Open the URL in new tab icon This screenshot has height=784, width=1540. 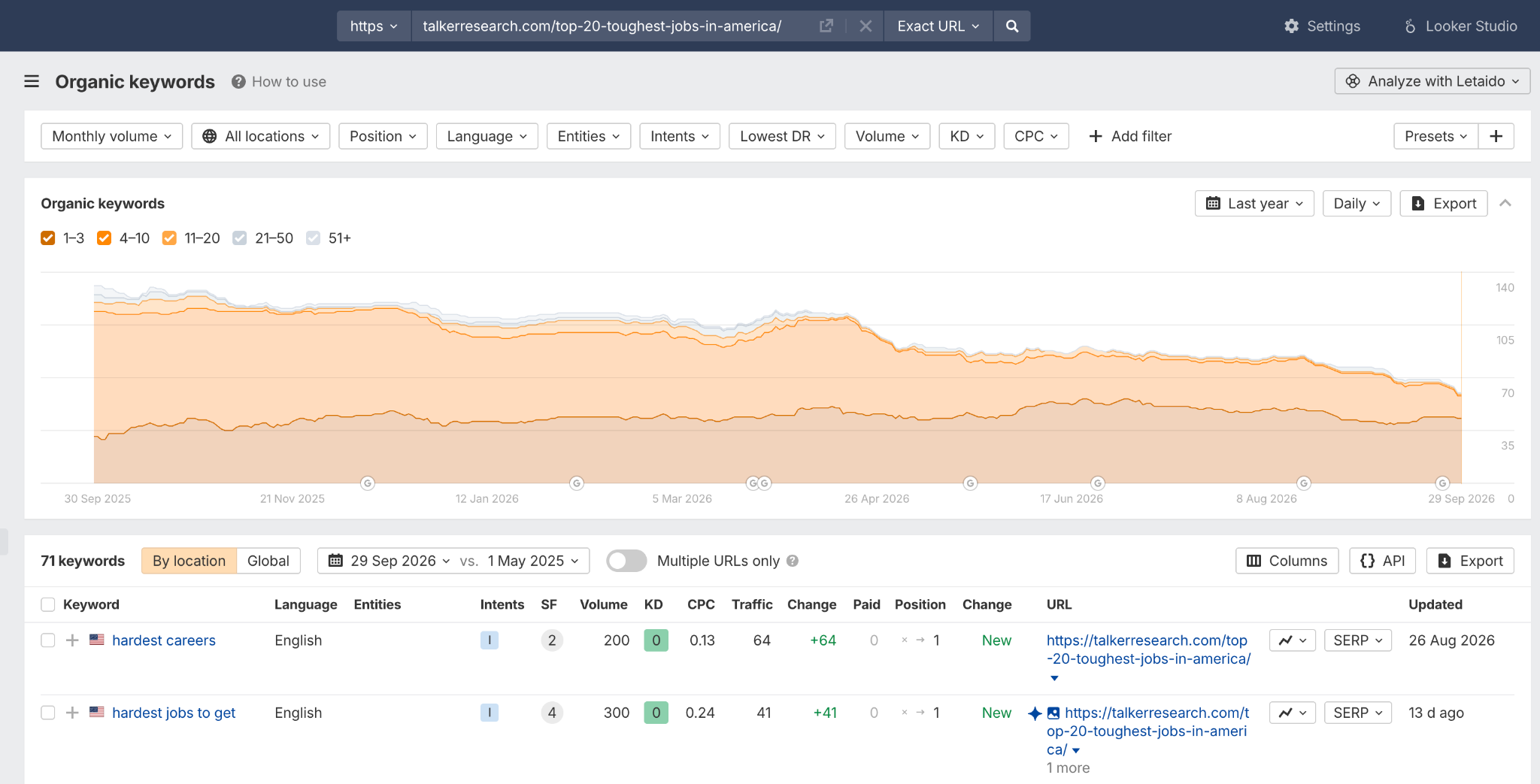coord(826,26)
